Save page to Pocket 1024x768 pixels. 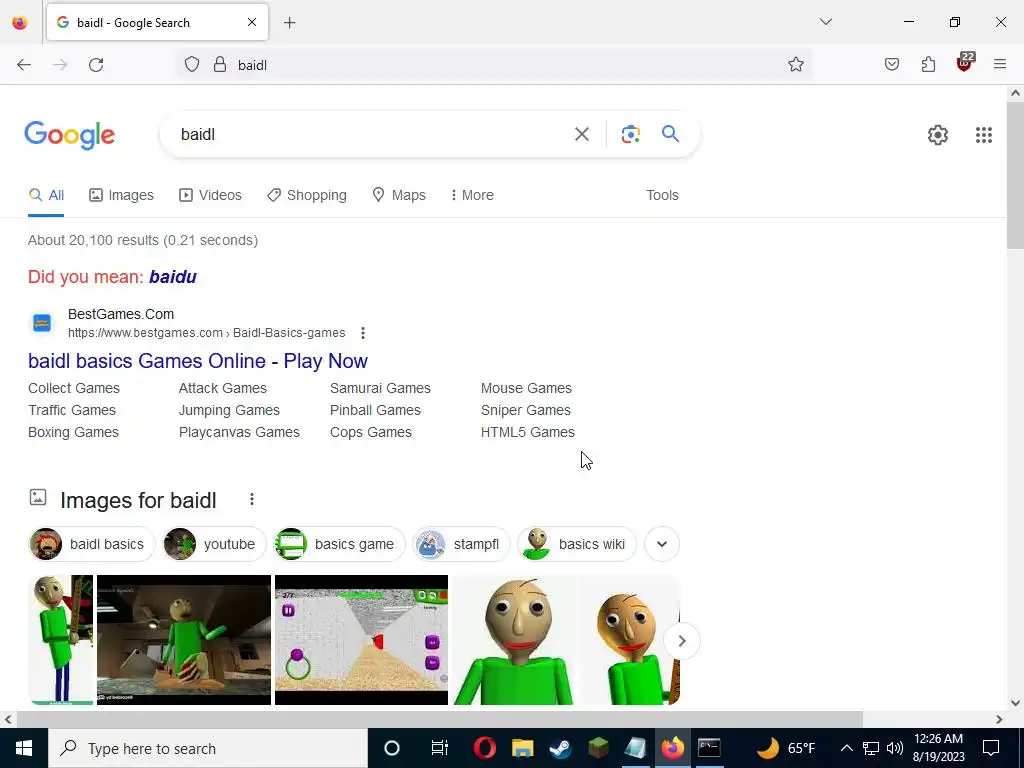[x=891, y=65]
